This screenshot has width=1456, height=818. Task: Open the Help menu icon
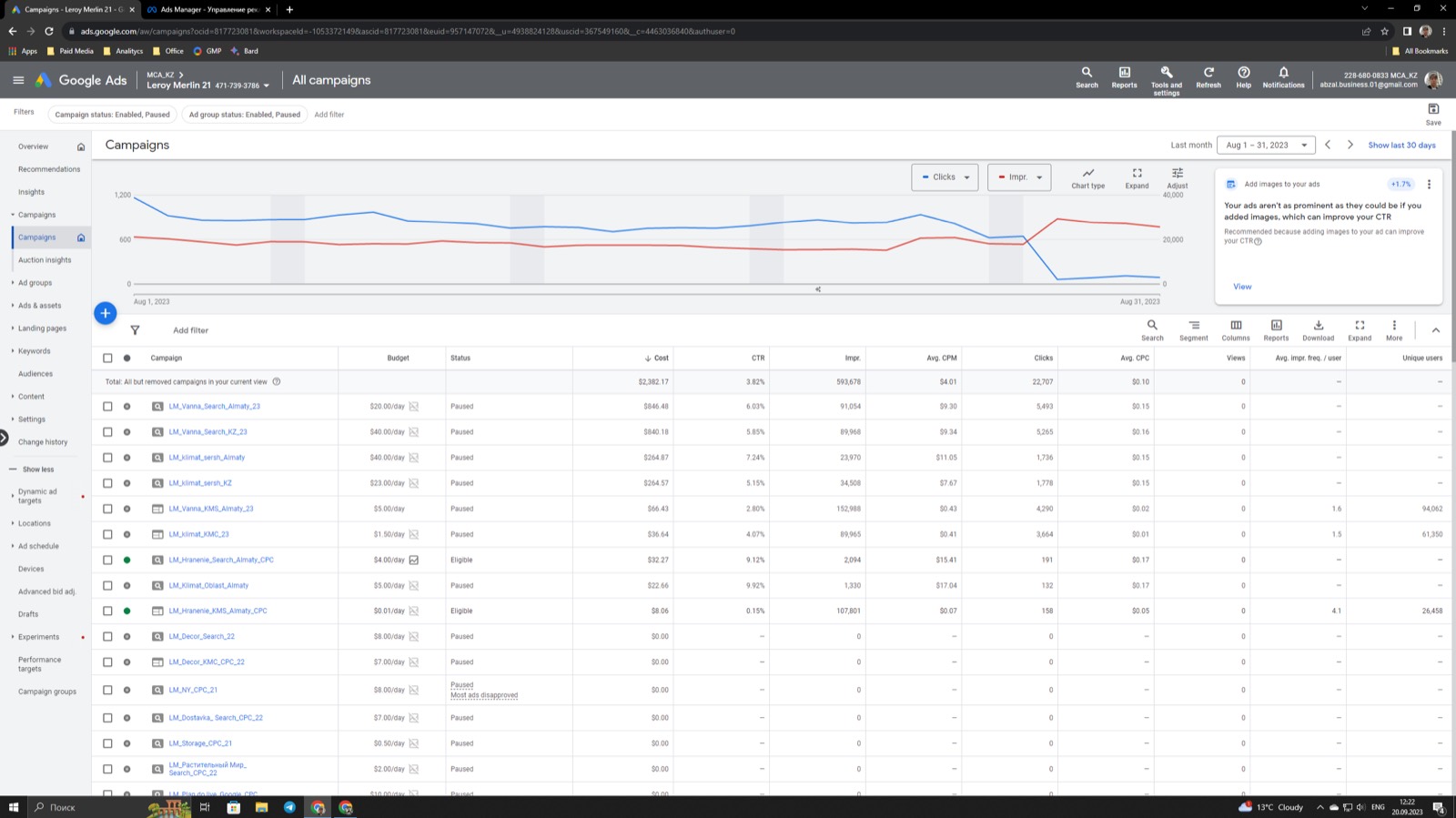[x=1243, y=77]
